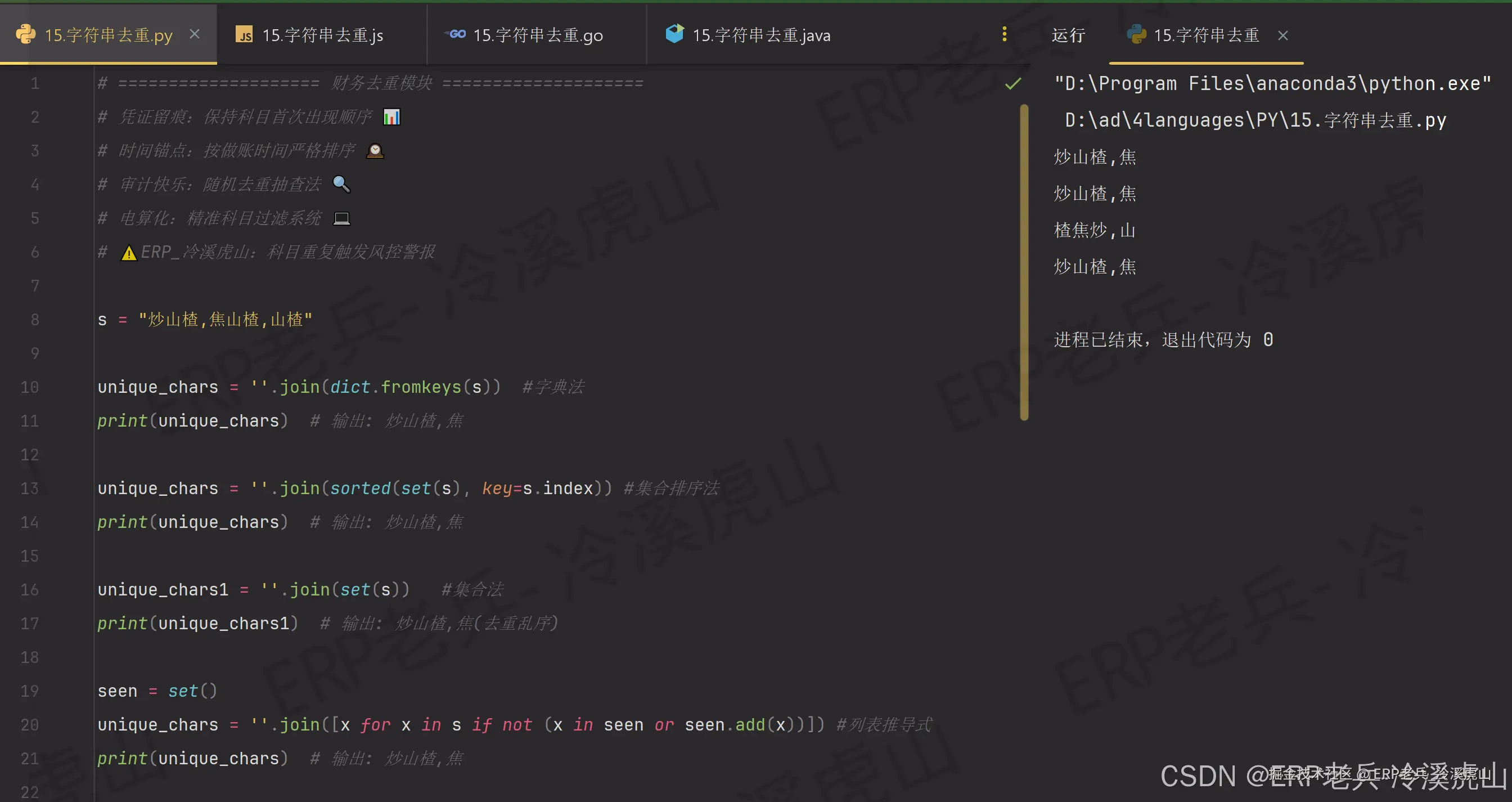The height and width of the screenshot is (802, 1512).
Task: Switch to the 15.字符串去重.js tab
Action: tap(322, 35)
